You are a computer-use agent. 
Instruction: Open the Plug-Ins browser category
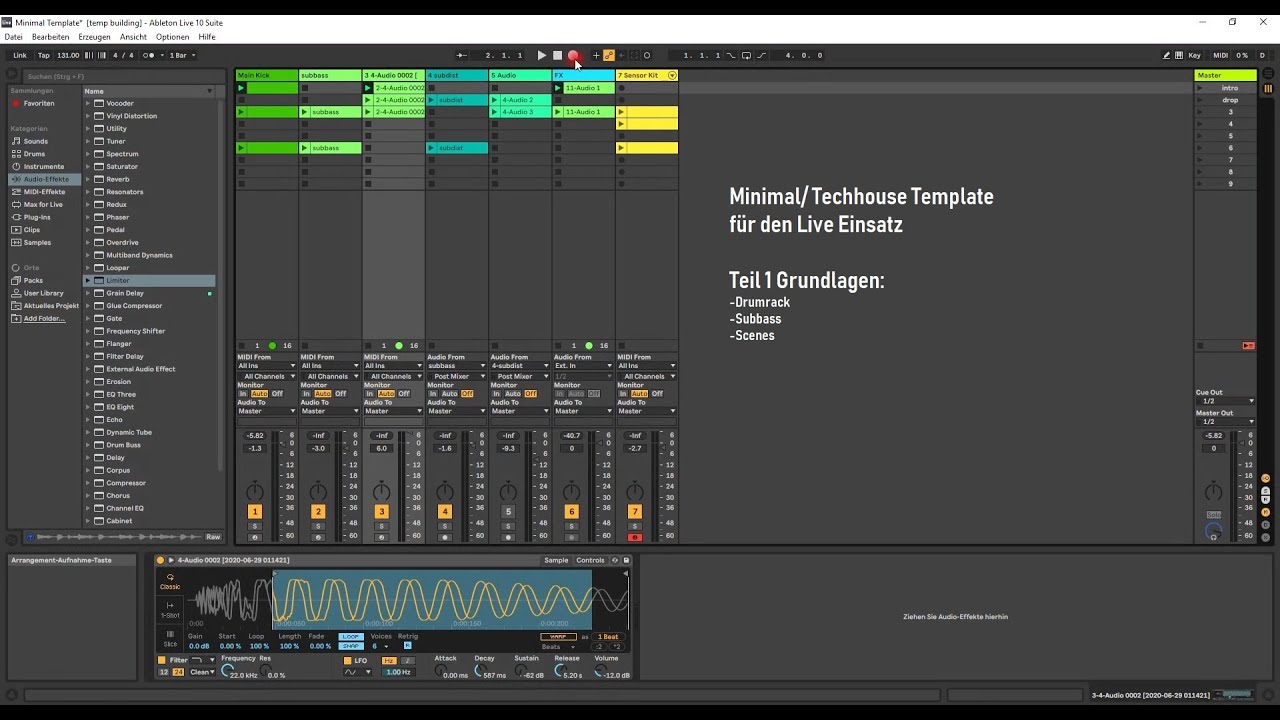coord(37,217)
